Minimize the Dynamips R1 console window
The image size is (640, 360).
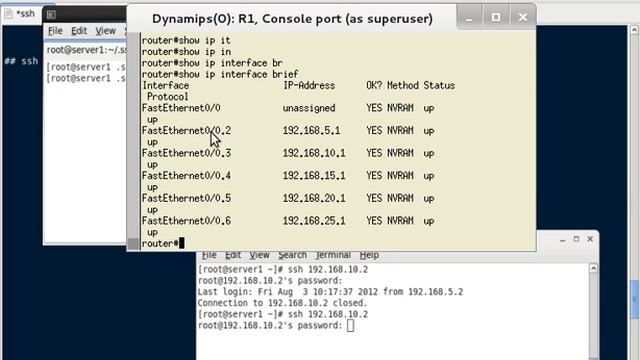469,18
